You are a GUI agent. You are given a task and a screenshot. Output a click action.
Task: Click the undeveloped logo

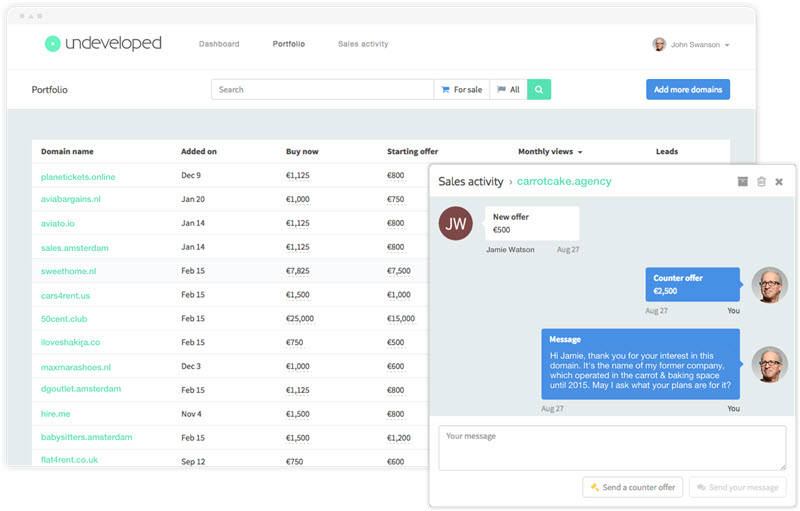103,43
